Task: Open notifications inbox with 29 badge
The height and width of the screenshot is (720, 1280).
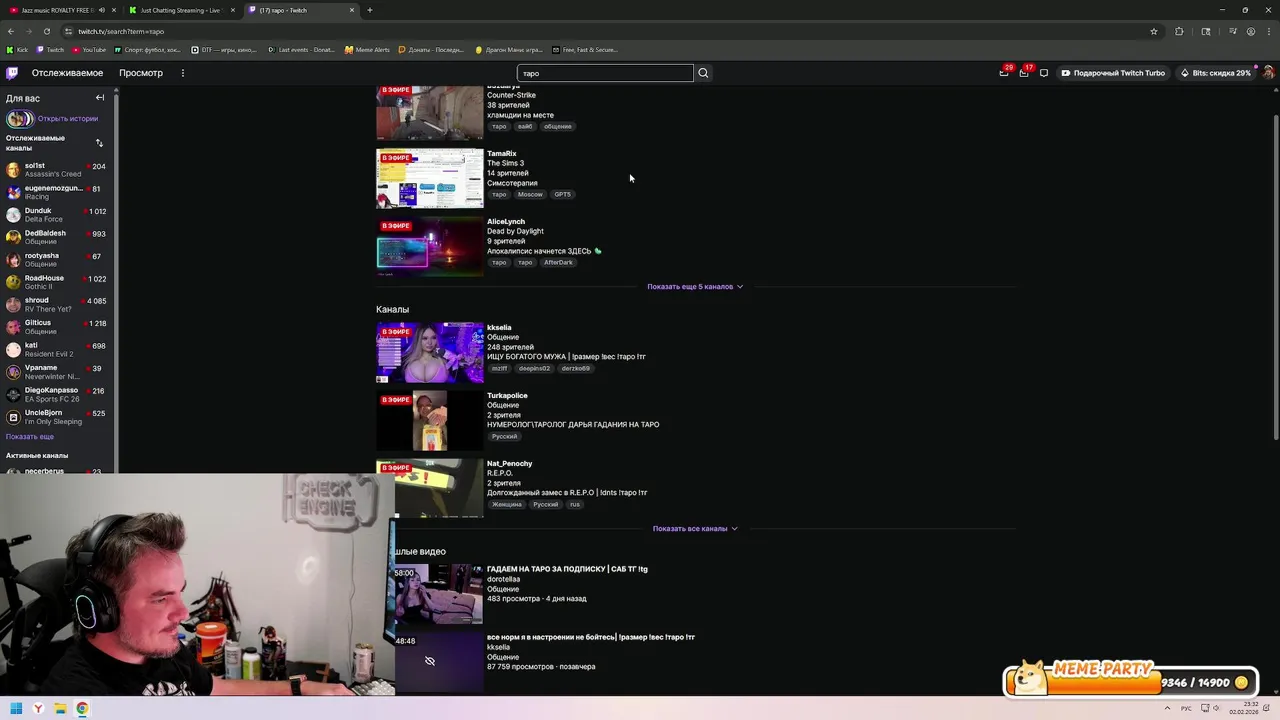Action: 1004,73
